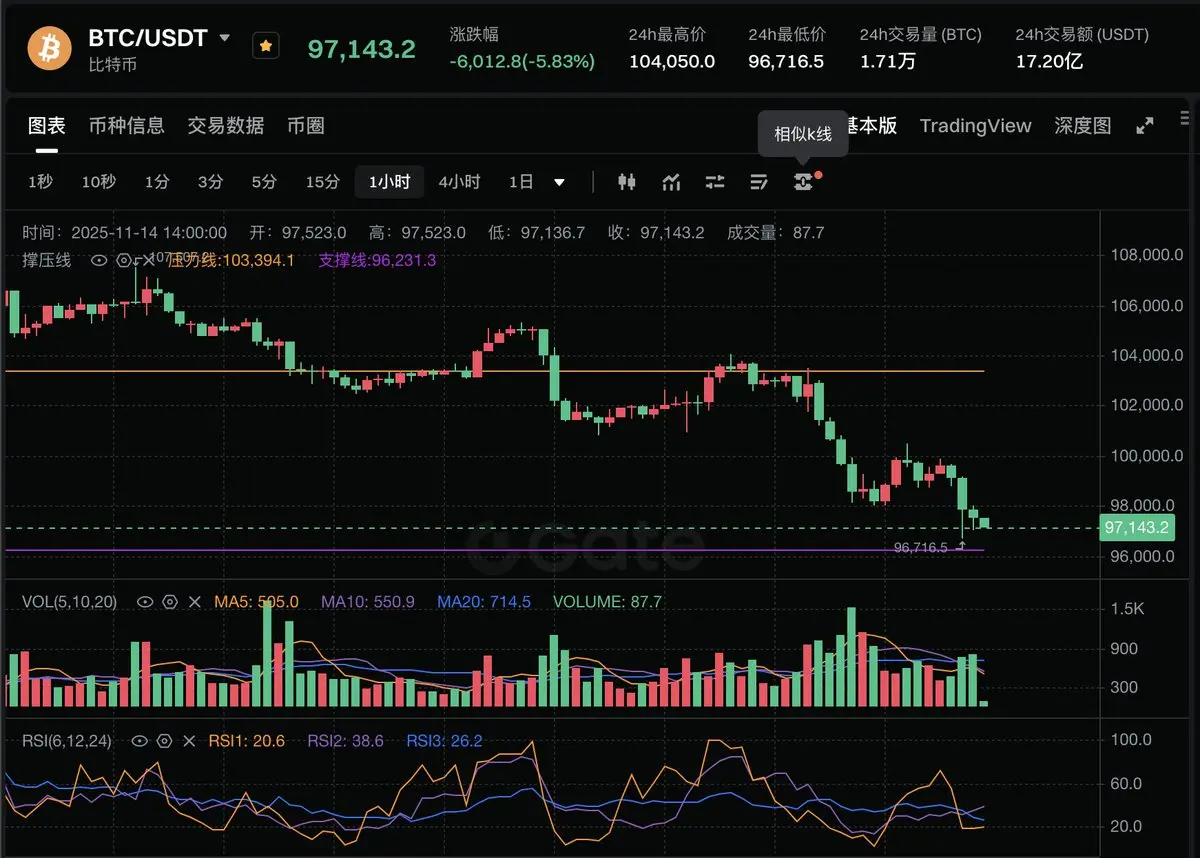Click the 24h最低价 value 96,716.5

point(786,61)
